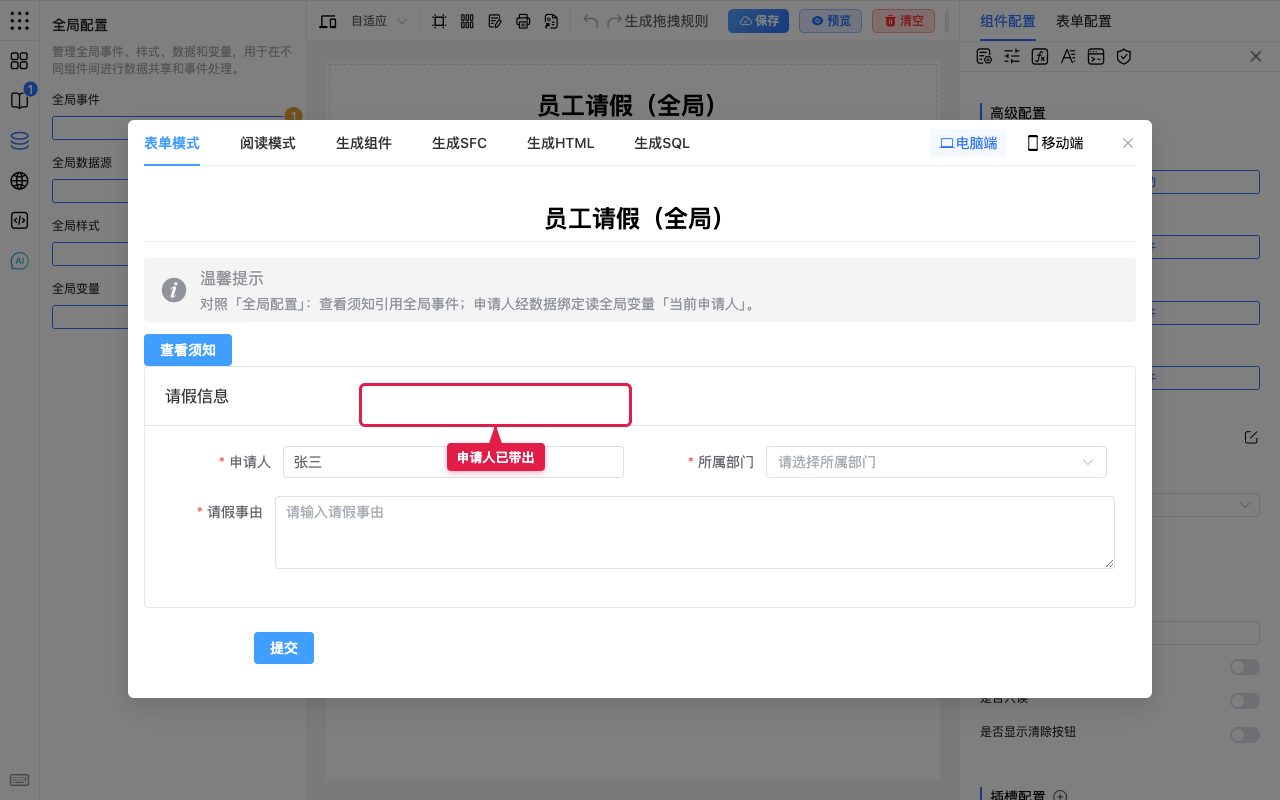Open the 自适应 size dropdown

pyautogui.click(x=379, y=21)
